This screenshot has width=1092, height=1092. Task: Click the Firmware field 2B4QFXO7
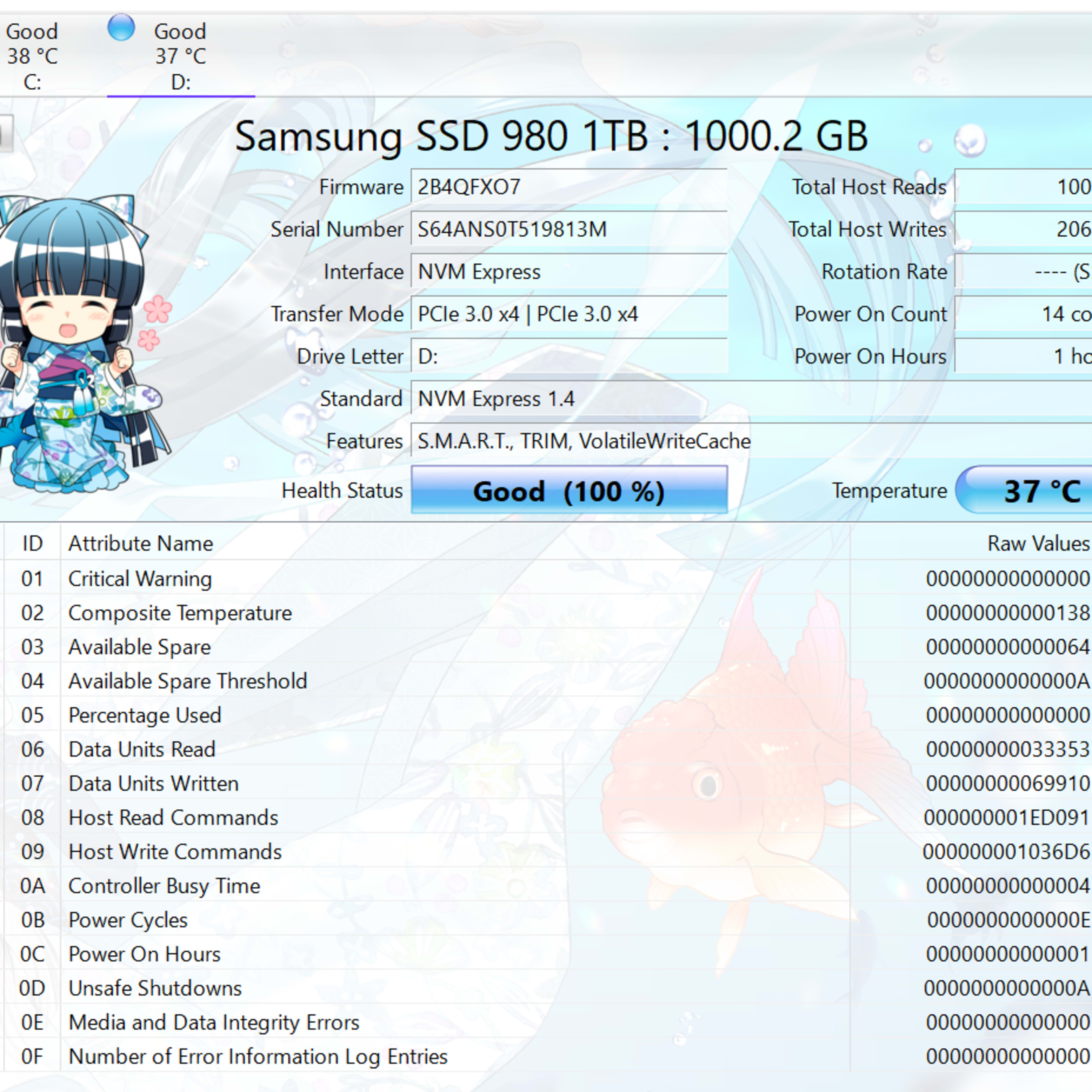click(569, 187)
